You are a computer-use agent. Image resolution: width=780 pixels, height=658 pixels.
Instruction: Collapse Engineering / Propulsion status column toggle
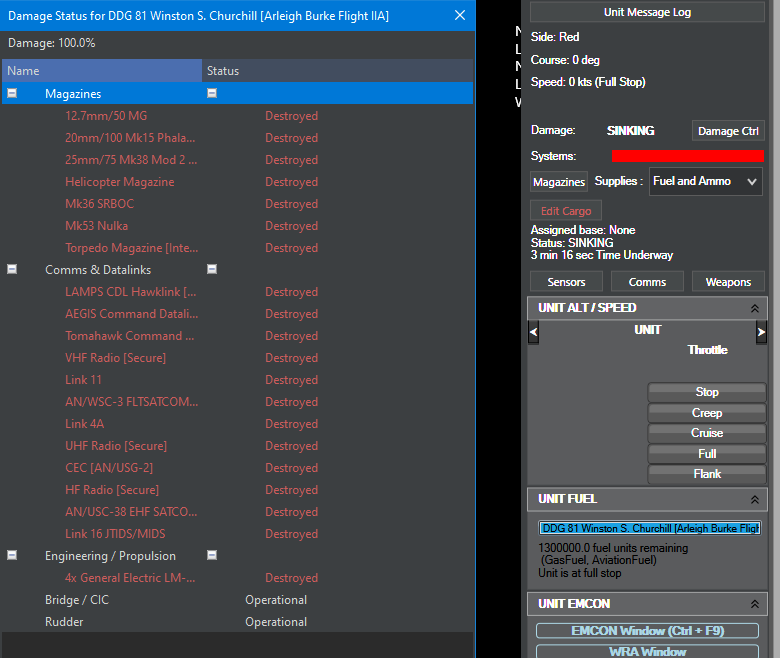coord(212,555)
